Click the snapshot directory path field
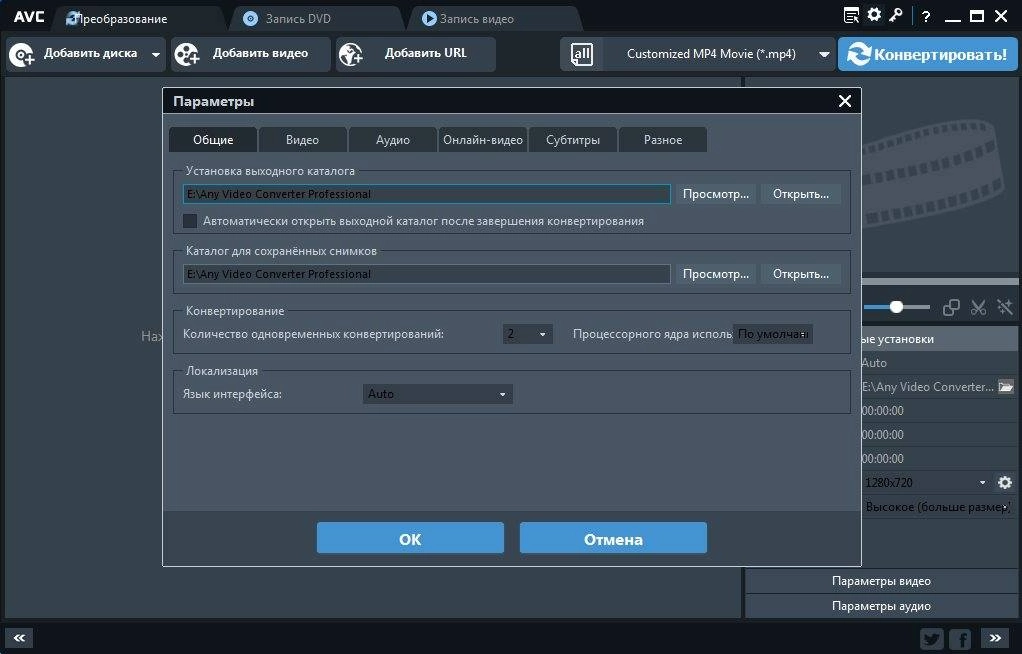Screen dimensions: 1022x654 (x=427, y=274)
